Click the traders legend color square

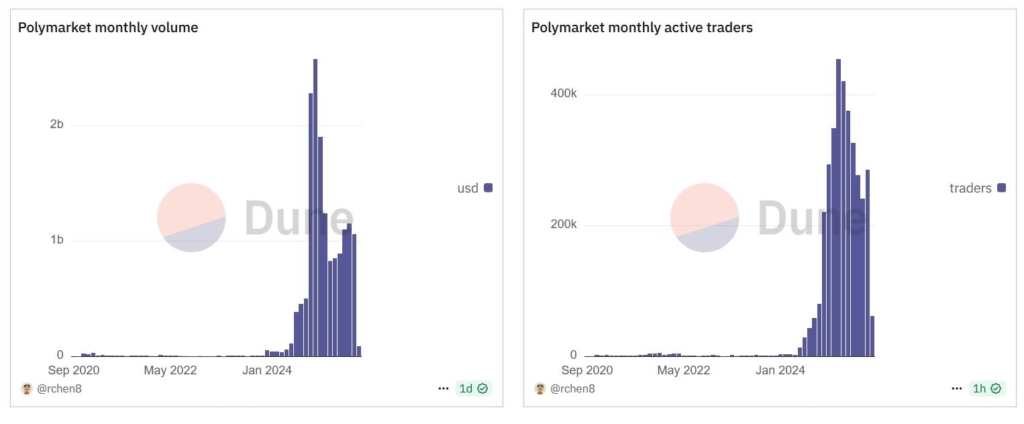tap(1001, 187)
